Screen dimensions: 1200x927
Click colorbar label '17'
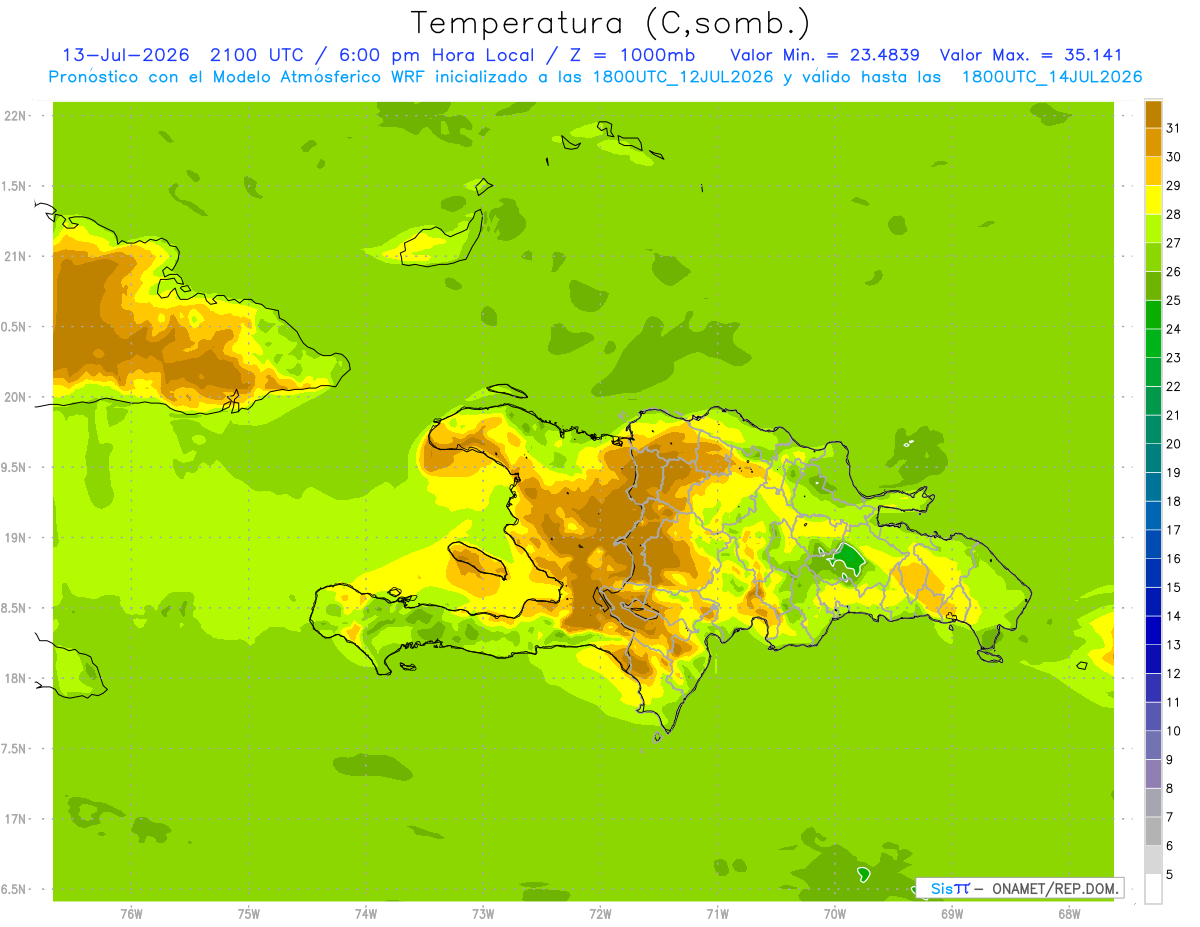[1174, 530]
